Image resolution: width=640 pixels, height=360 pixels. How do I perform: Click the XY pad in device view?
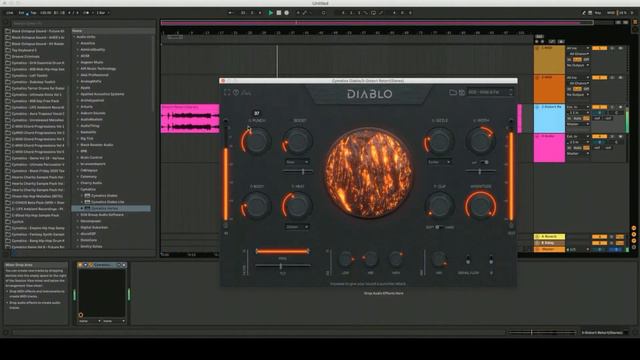102,293
